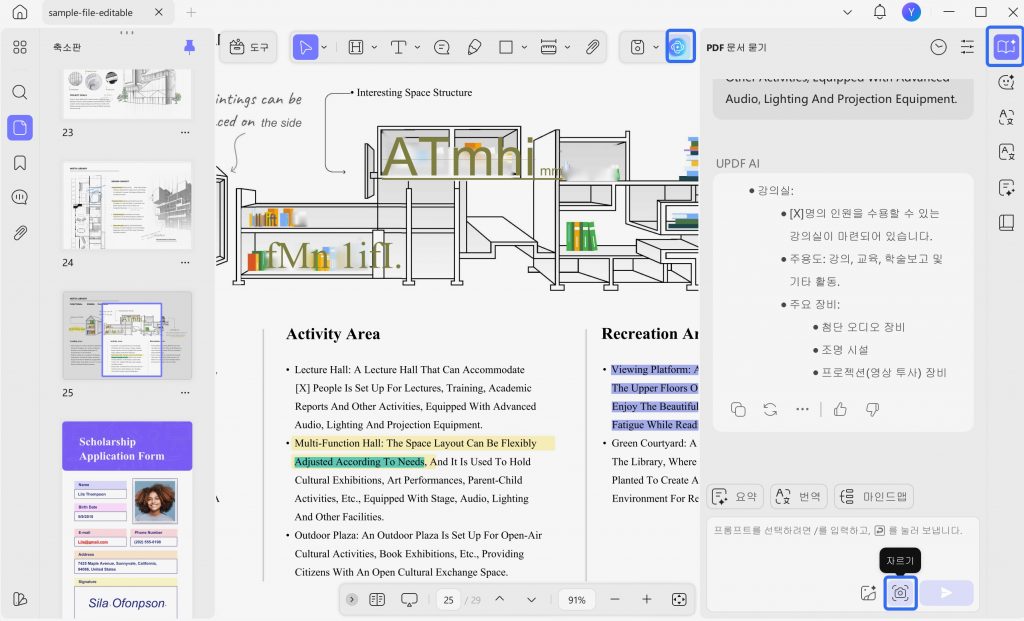Expand the save options dropdown arrow
1024x621 pixels.
click(656, 47)
